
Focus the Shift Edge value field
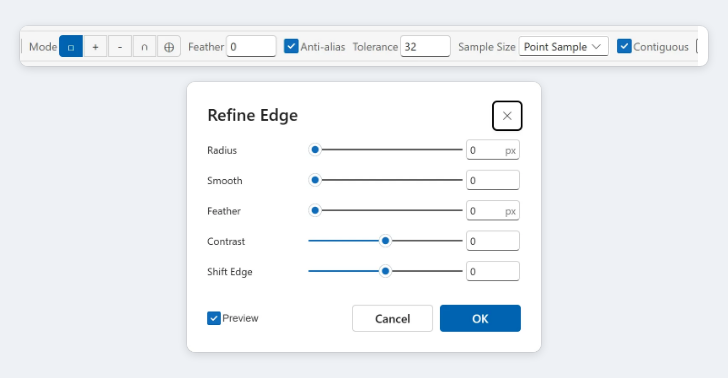[x=493, y=272]
